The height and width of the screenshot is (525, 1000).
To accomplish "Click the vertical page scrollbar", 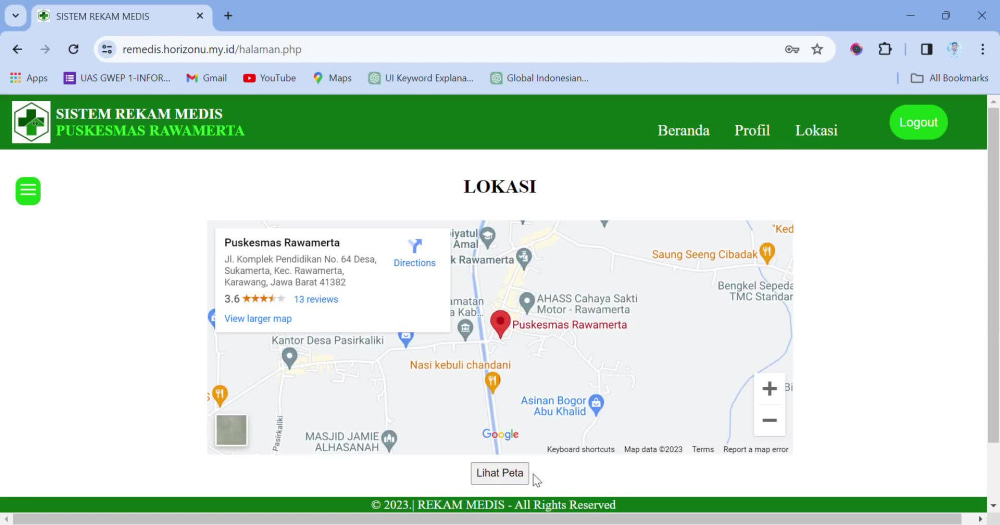I will pyautogui.click(x=993, y=274).
